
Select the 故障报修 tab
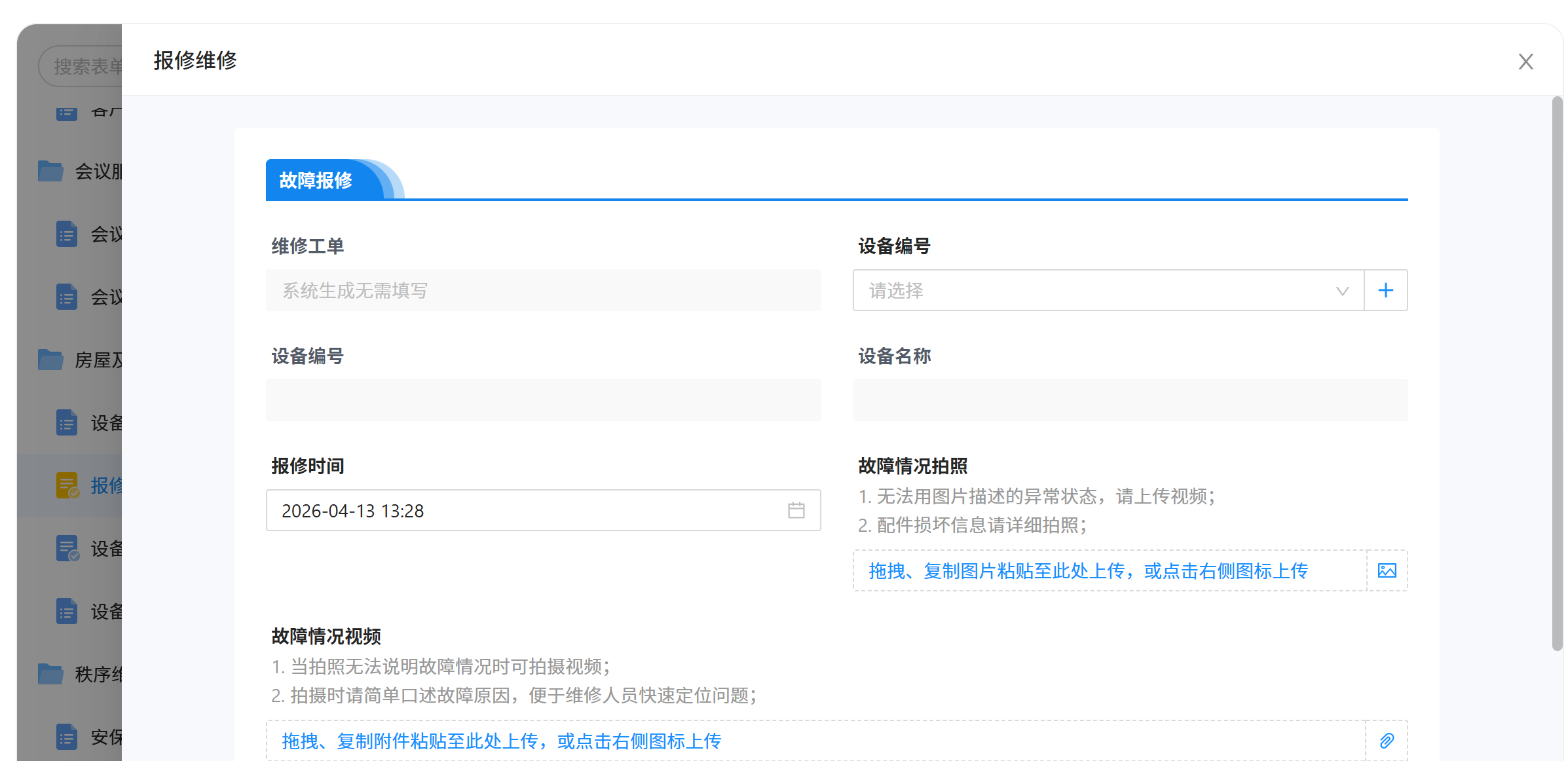316,180
